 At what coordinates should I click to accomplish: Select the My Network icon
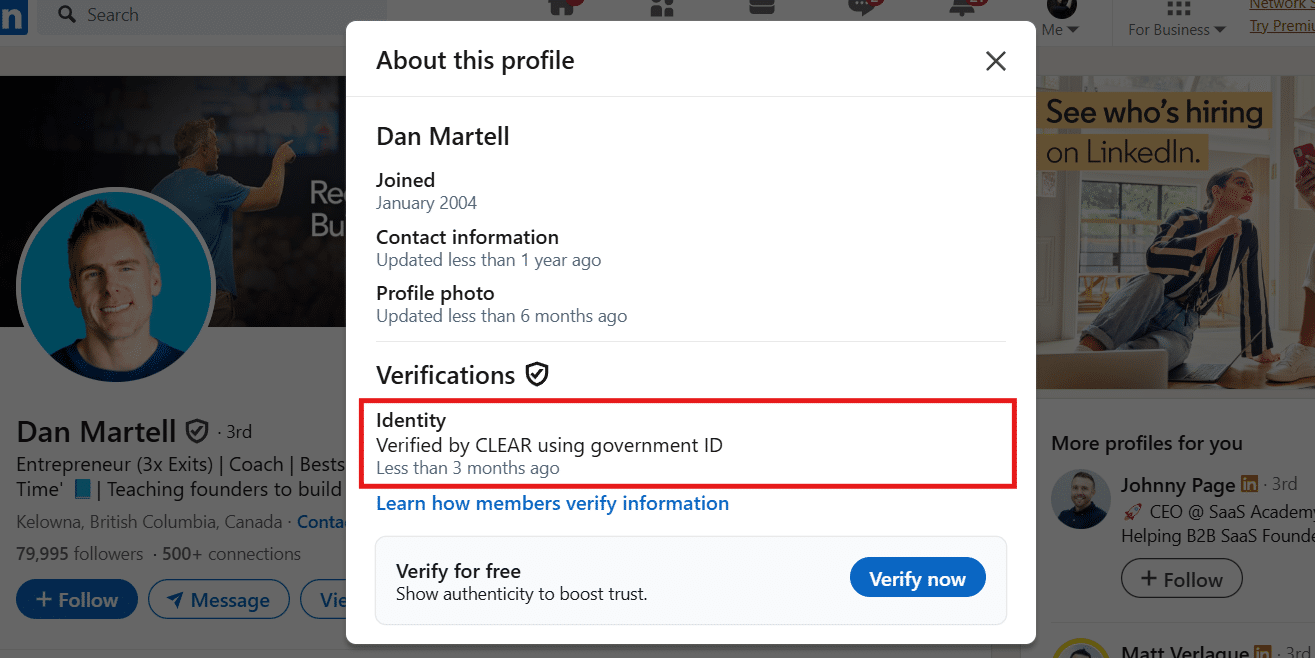pyautogui.click(x=660, y=8)
